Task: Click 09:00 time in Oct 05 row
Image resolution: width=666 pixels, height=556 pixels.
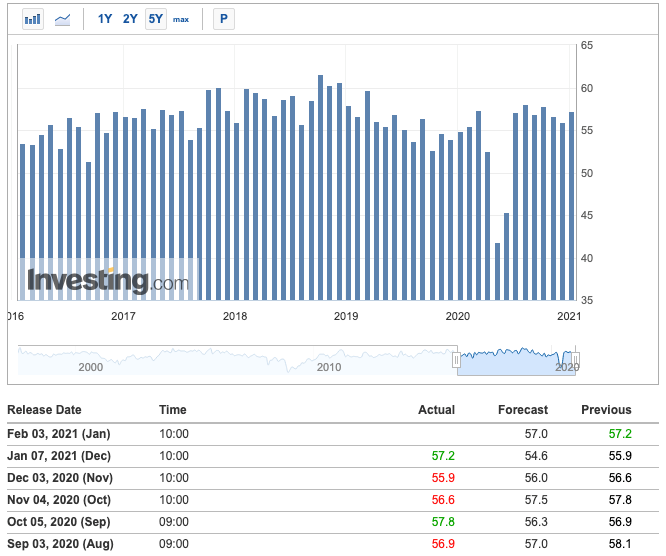Action: [174, 522]
